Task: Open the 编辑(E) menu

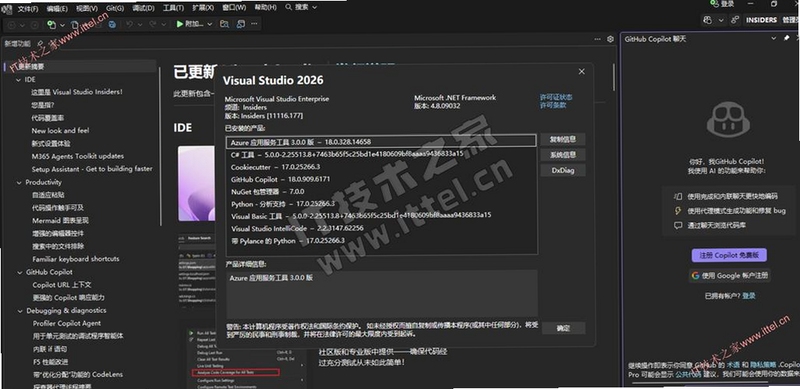Action: [57, 9]
